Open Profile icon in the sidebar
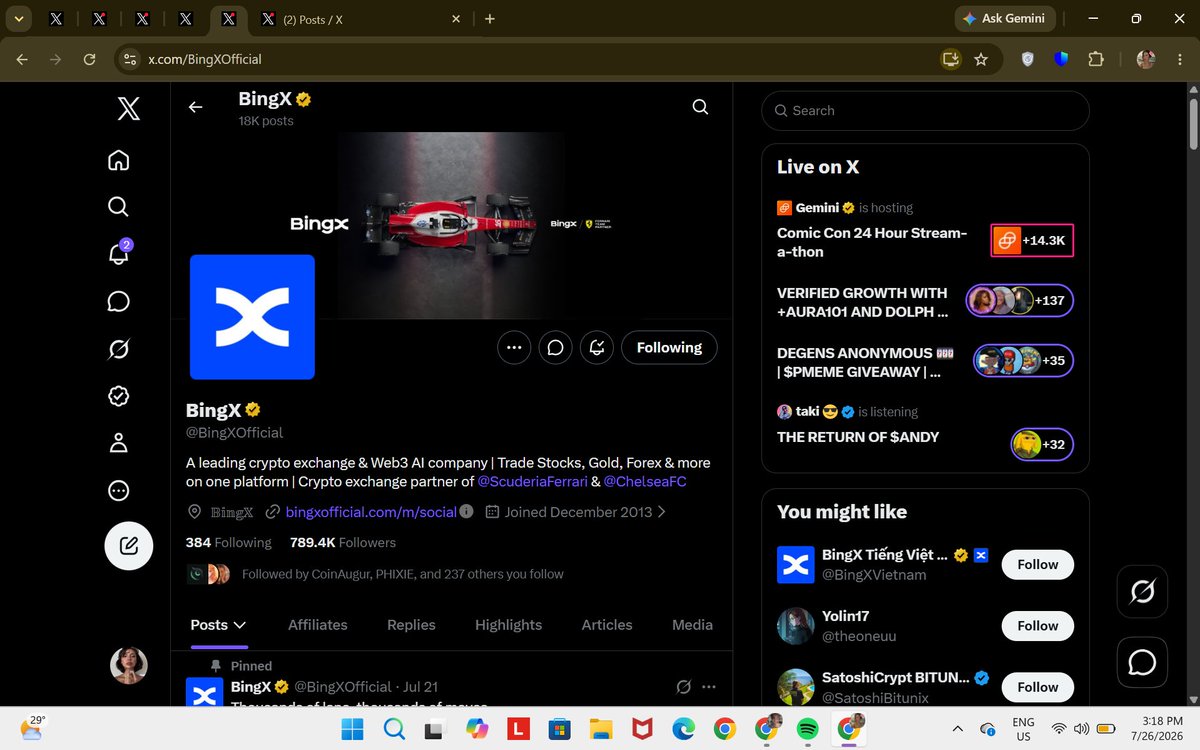This screenshot has width=1200, height=750. (x=118, y=443)
